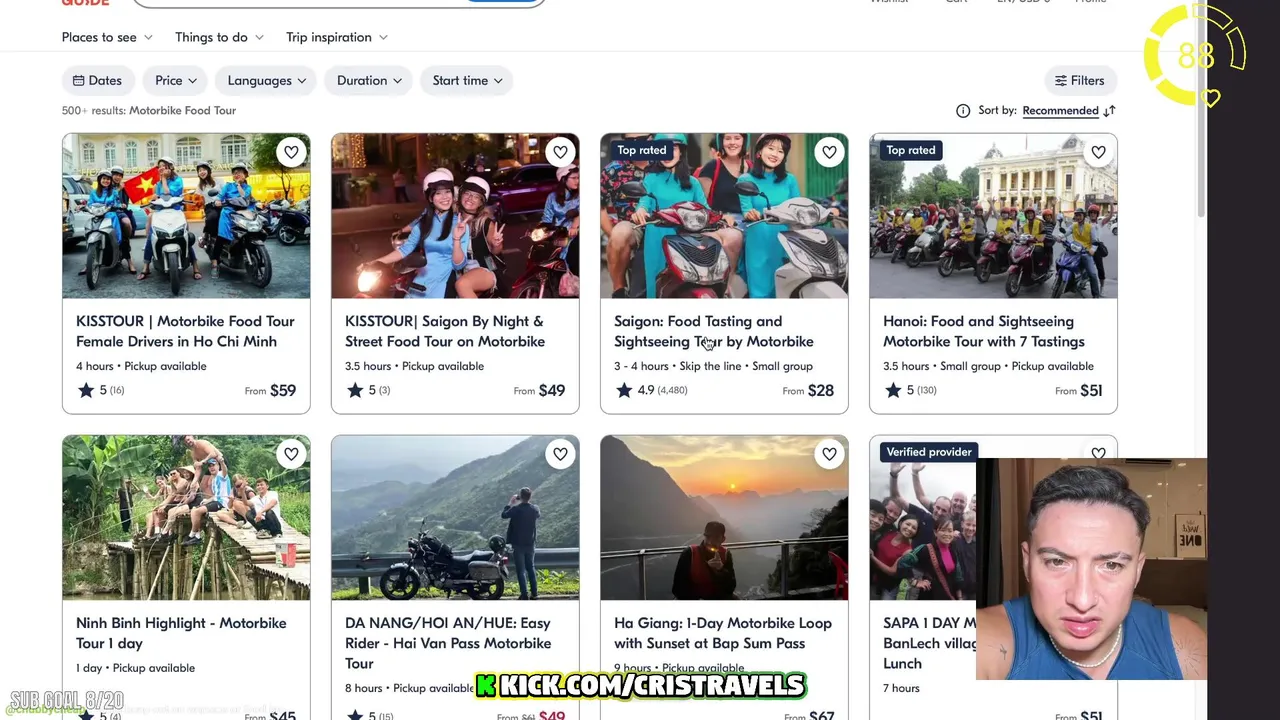This screenshot has width=1280, height=720.
Task: Open Ha Giang 1-Day Motorbike Loop title
Action: (723, 633)
